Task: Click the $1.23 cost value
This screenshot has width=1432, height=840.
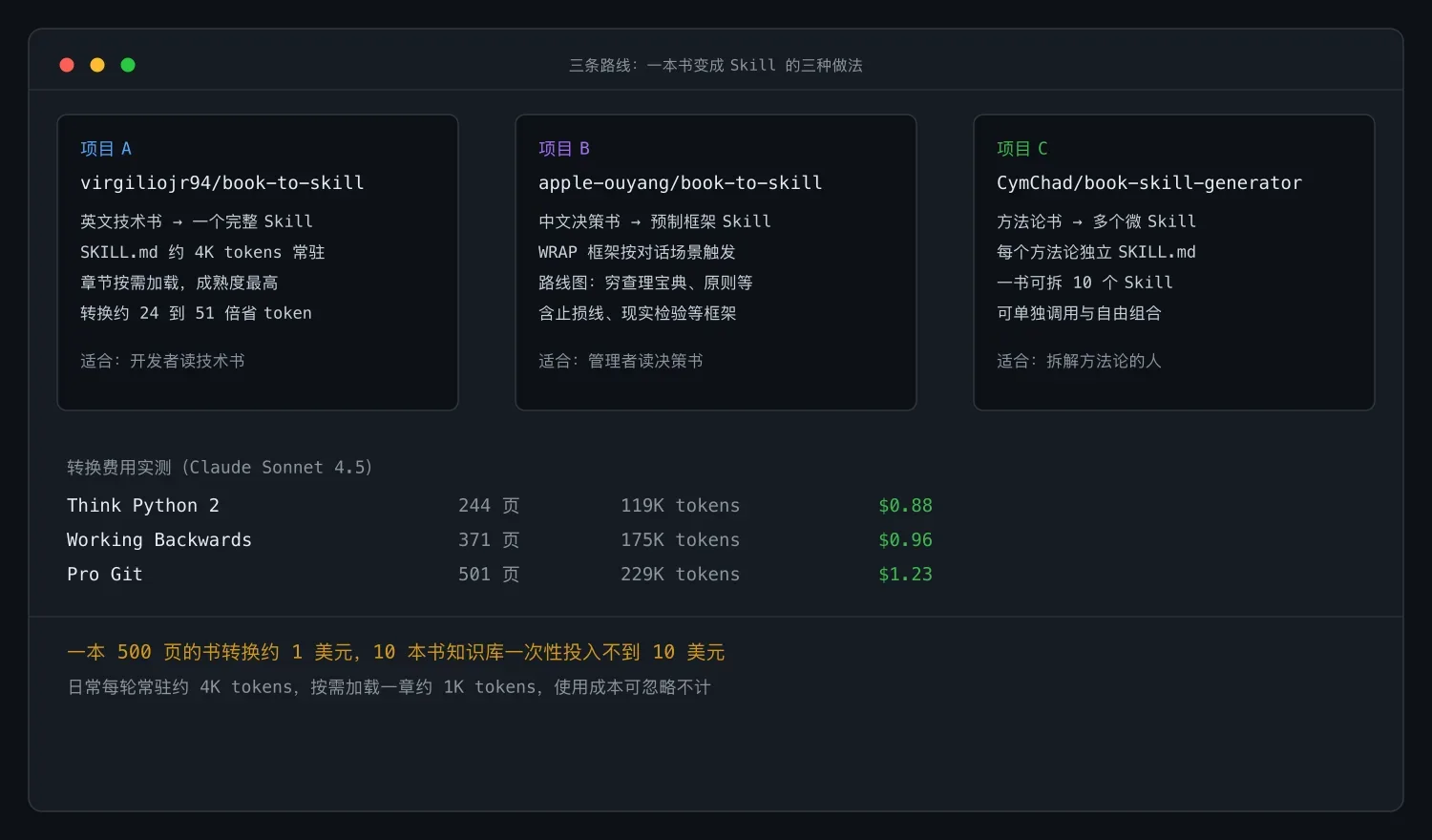Action: [905, 575]
